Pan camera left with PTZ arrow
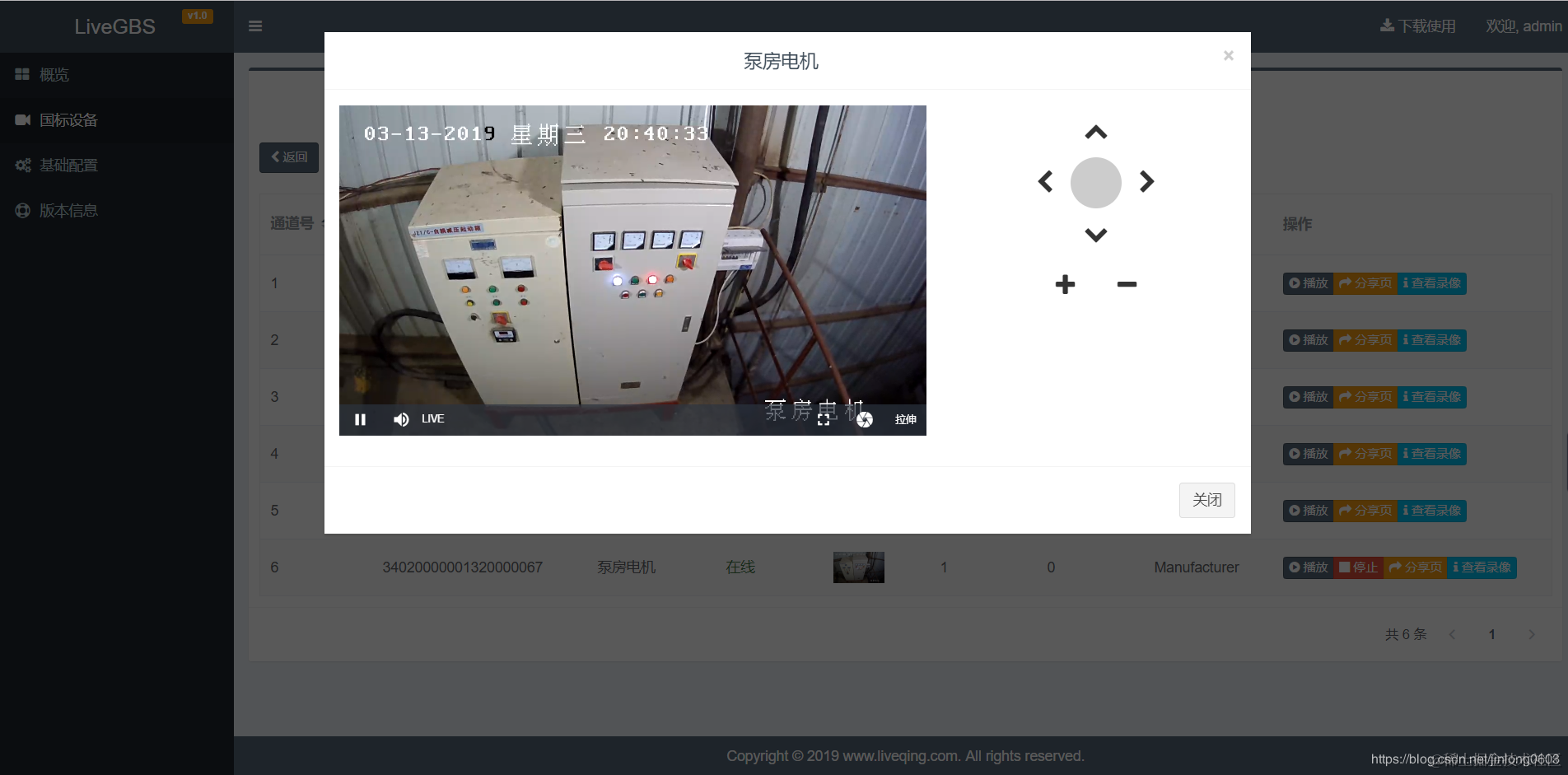 tap(1045, 181)
